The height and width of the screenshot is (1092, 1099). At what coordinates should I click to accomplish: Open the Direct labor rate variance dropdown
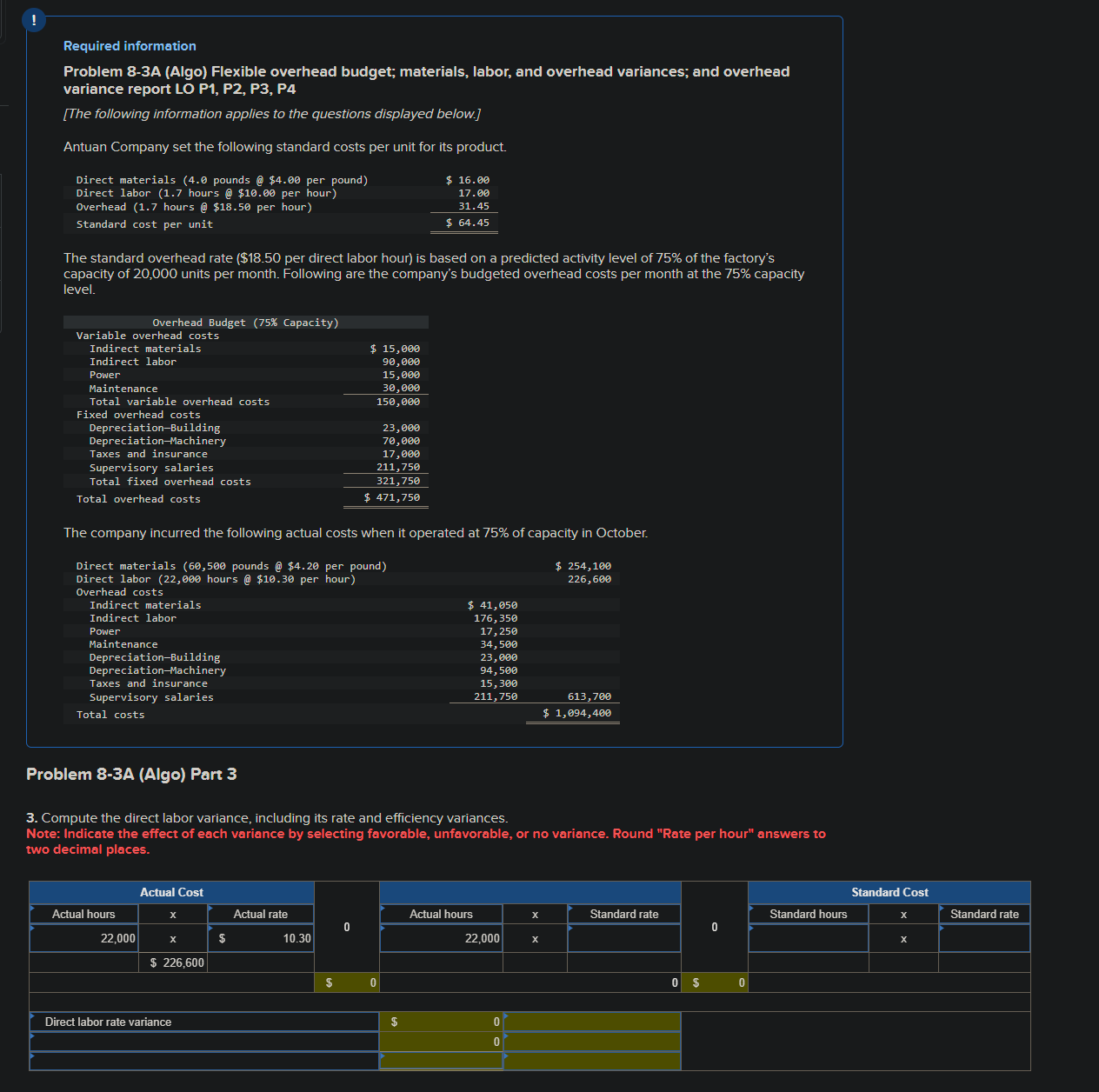(204, 1022)
